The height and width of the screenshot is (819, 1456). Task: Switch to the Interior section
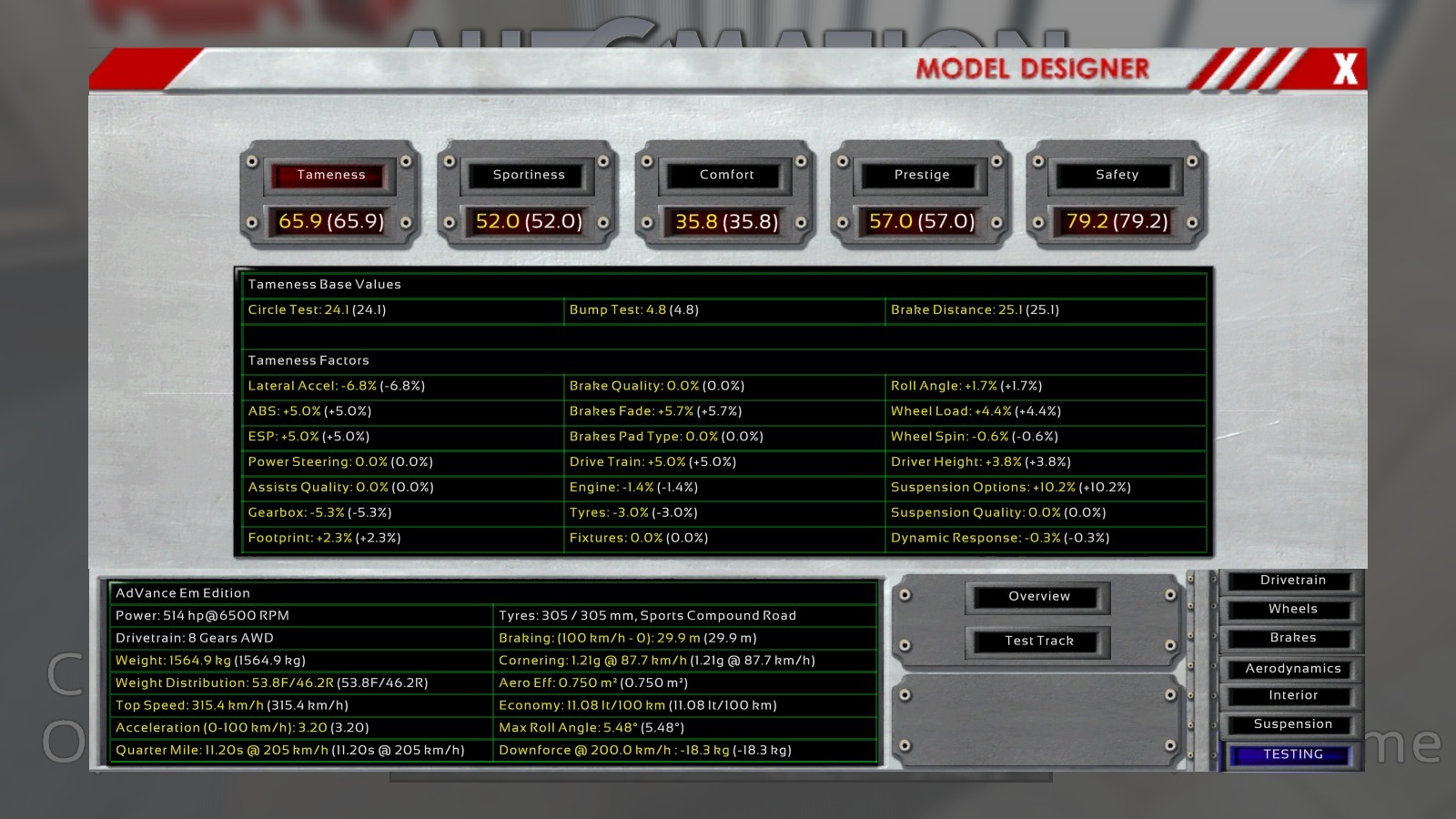coord(1292,695)
